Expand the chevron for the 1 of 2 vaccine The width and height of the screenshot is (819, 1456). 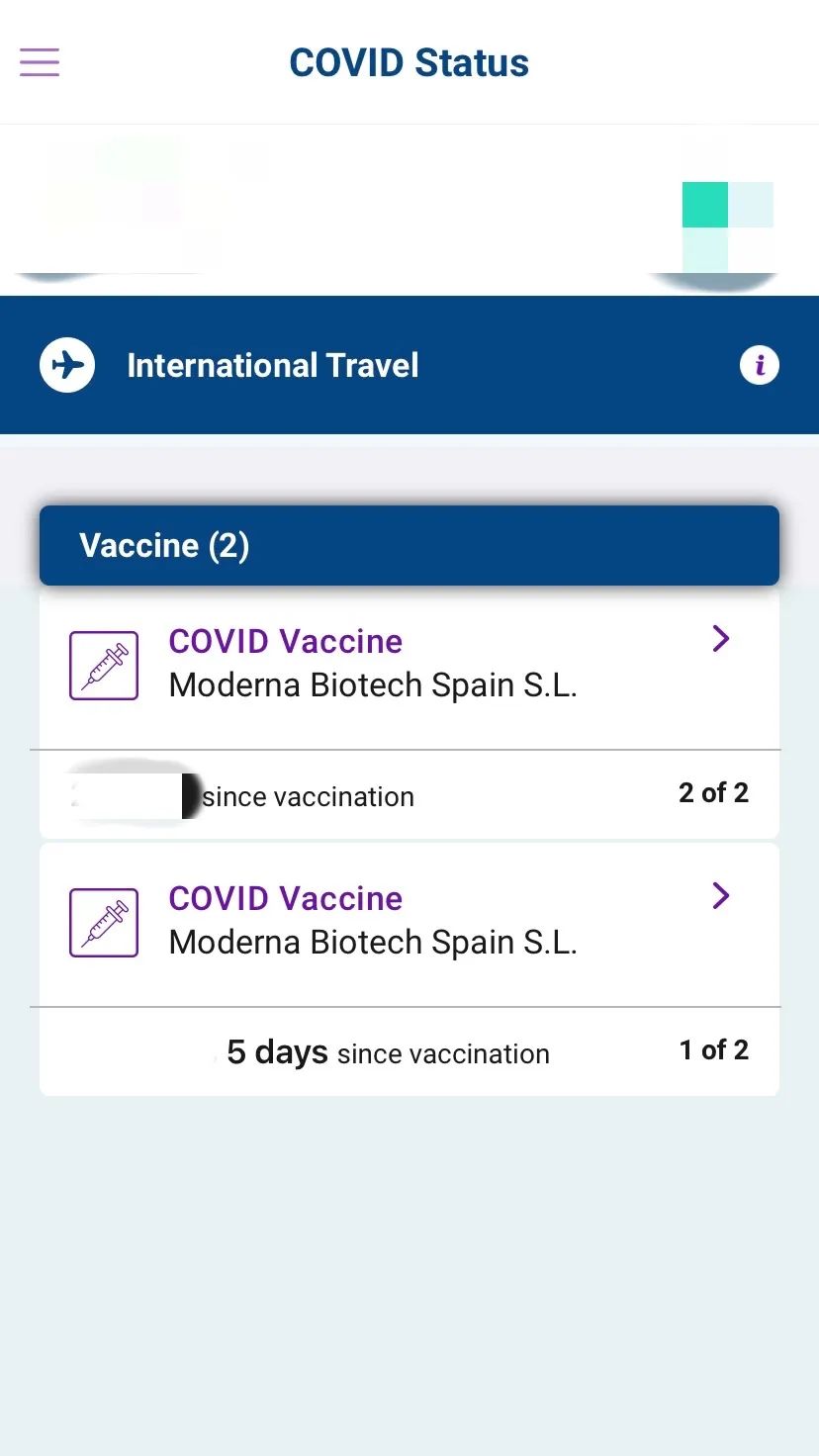(x=721, y=896)
